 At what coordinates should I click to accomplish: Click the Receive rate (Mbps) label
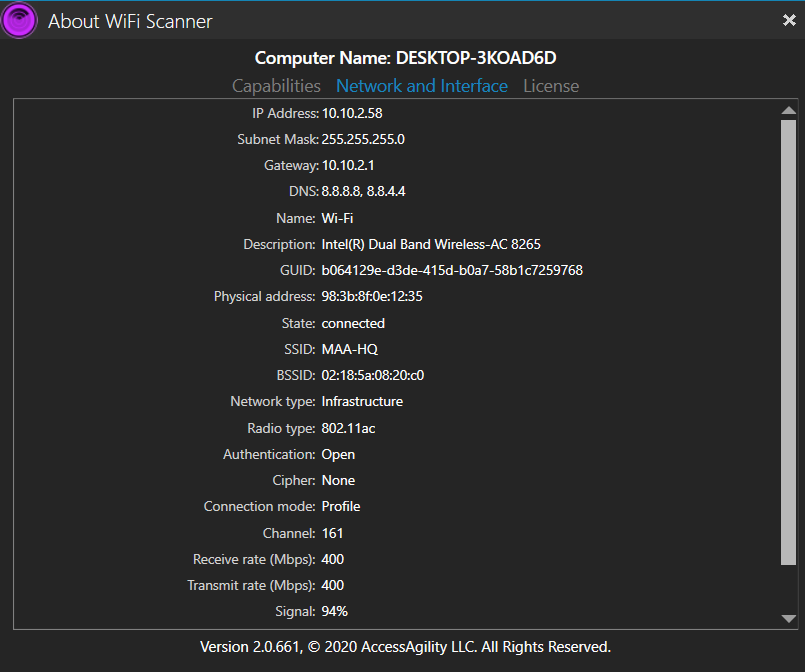254,560
